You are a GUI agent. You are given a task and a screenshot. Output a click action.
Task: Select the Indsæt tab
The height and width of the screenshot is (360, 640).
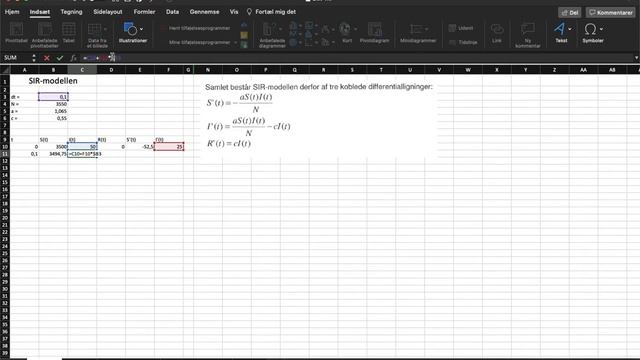click(40, 12)
